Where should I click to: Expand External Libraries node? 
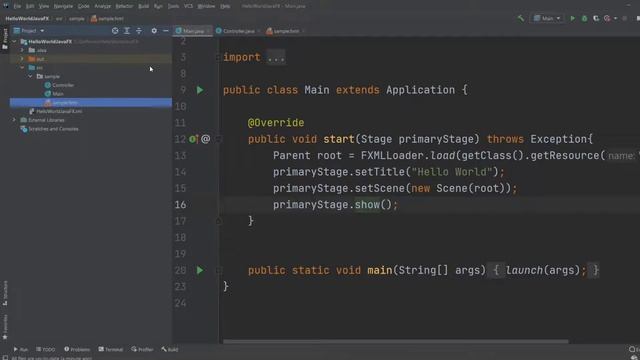pyautogui.click(x=14, y=120)
